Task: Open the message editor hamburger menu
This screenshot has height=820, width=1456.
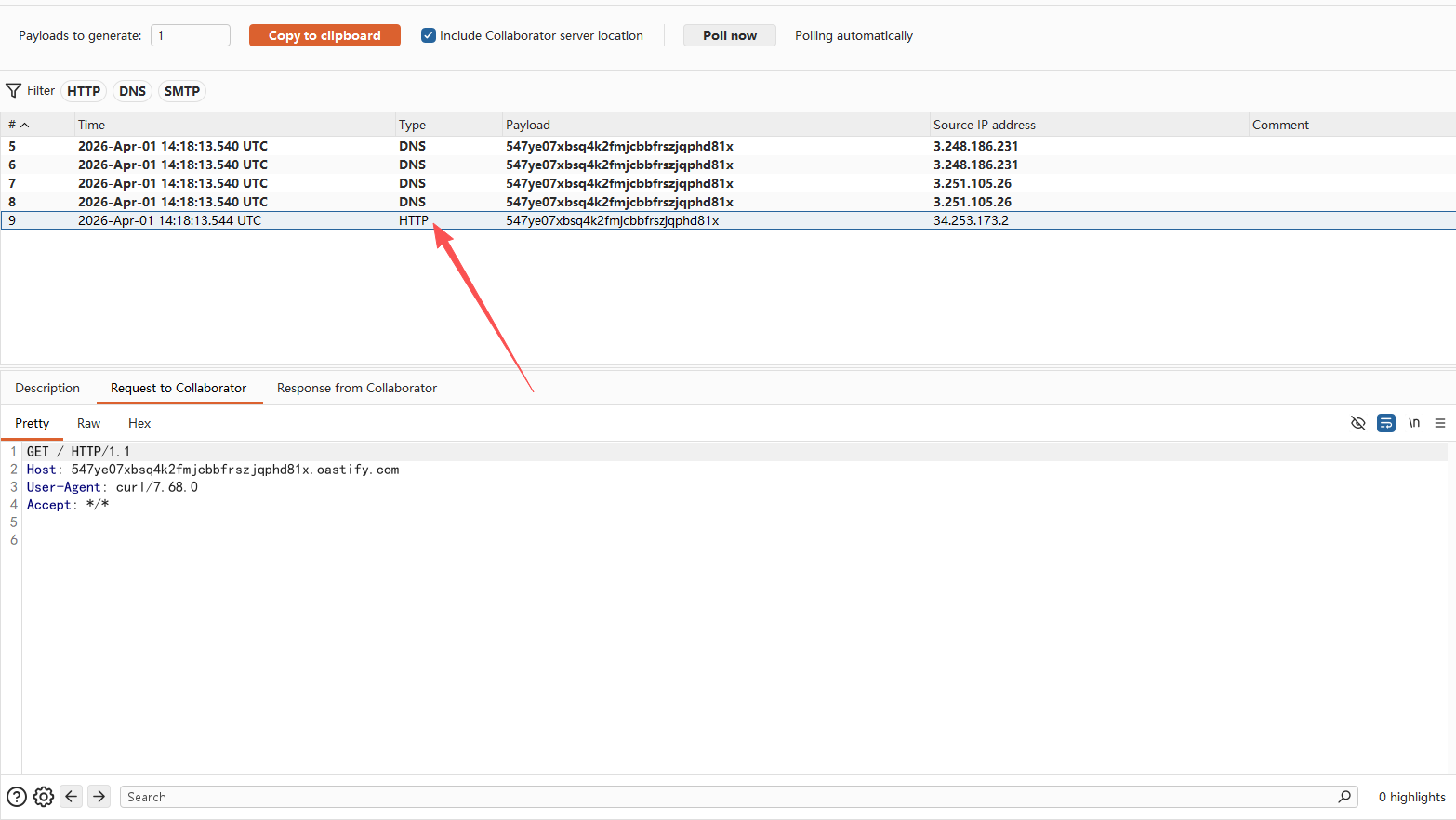Action: pos(1439,423)
